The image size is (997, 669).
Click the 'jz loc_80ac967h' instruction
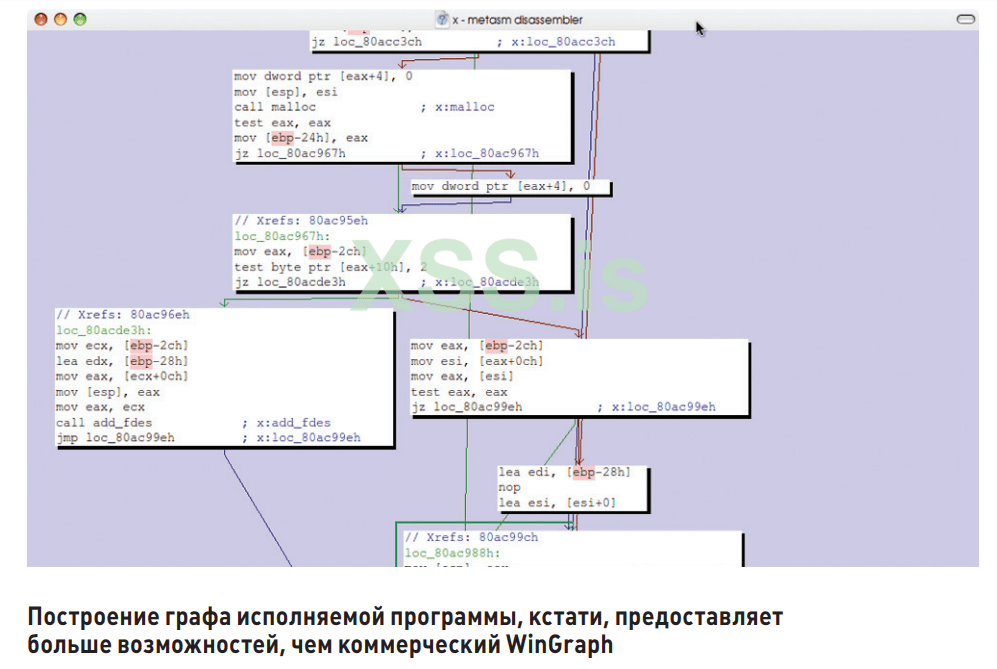coord(290,154)
